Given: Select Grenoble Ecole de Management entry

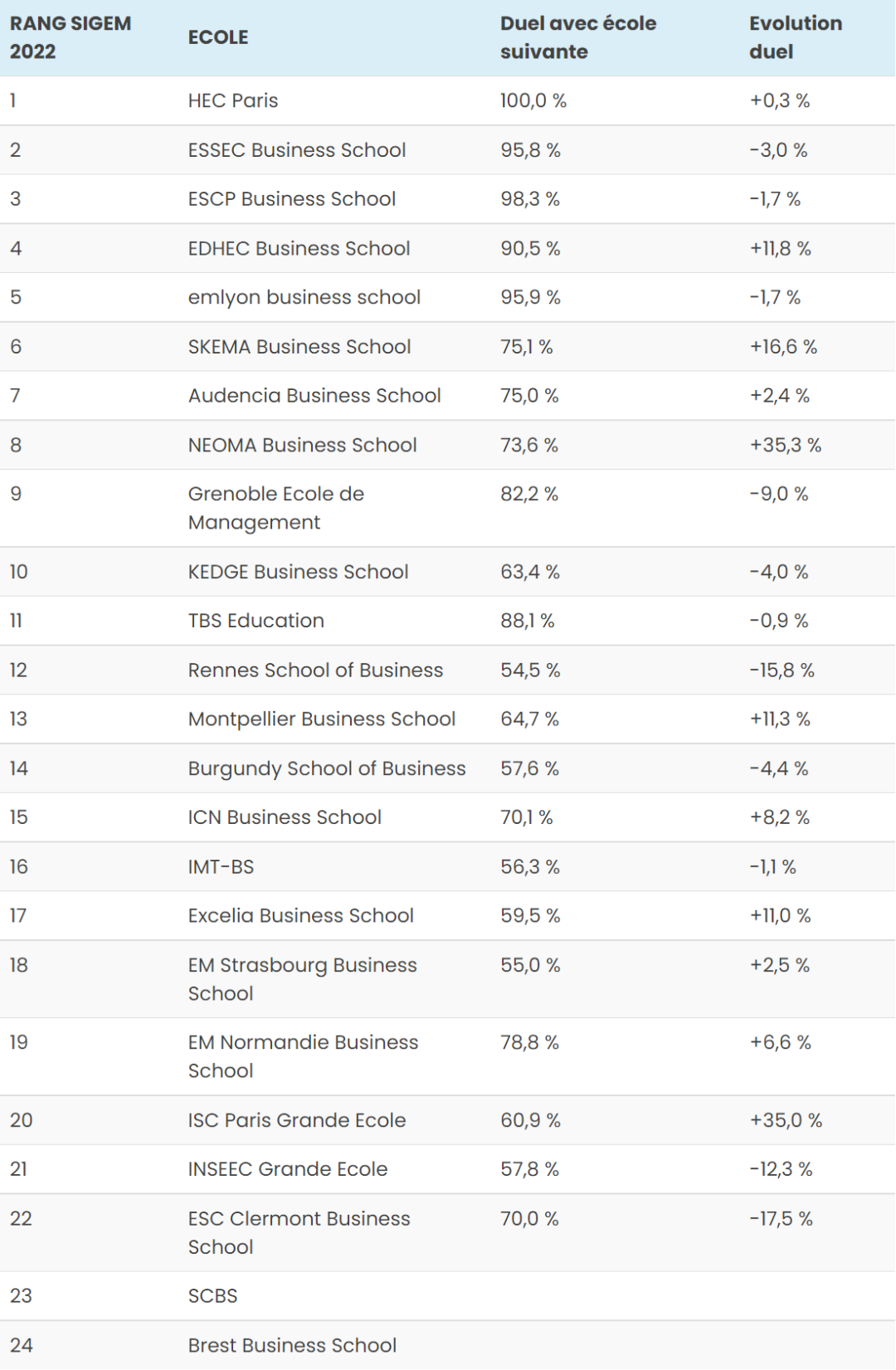Looking at the screenshot, I should point(275,508).
